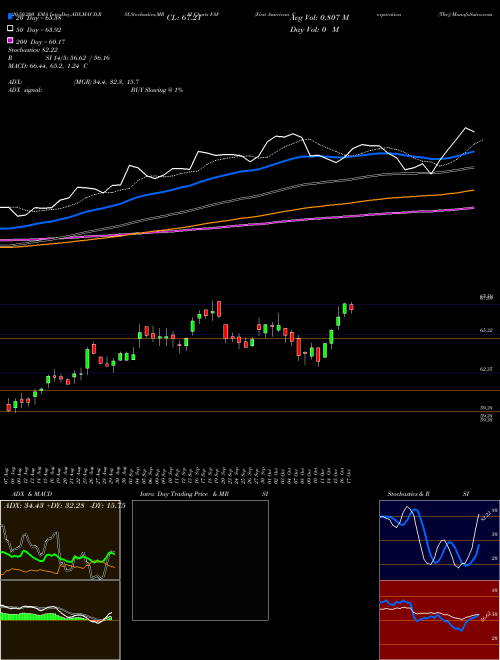The height and width of the screenshot is (660, 500).
Task: Click the last red candlestick on the chart
Action: click(351, 307)
